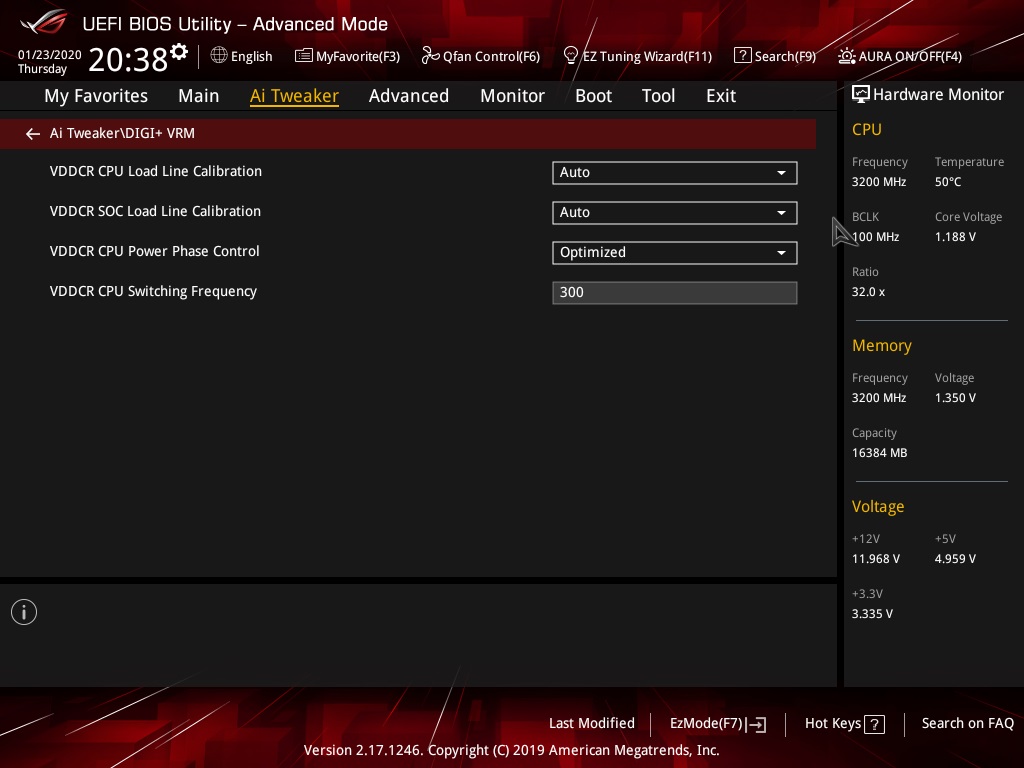Screen dimensions: 1024x768
Task: Switch to Tool tab
Action: (x=658, y=96)
